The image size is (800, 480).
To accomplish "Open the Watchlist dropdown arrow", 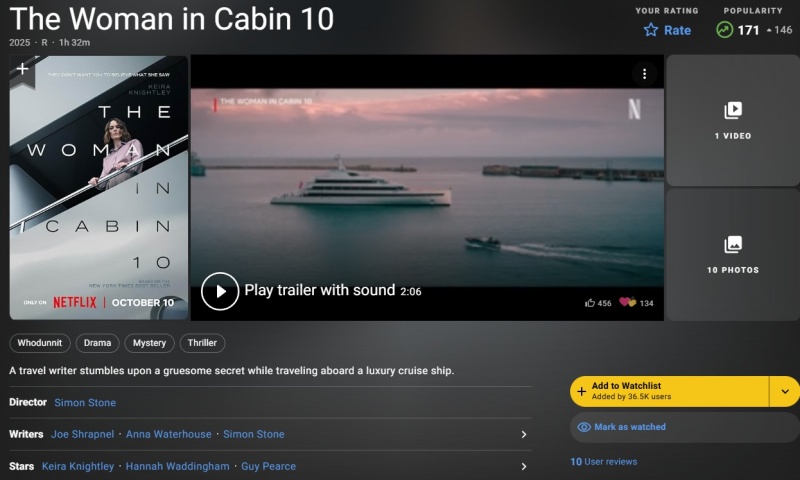I will (x=785, y=391).
